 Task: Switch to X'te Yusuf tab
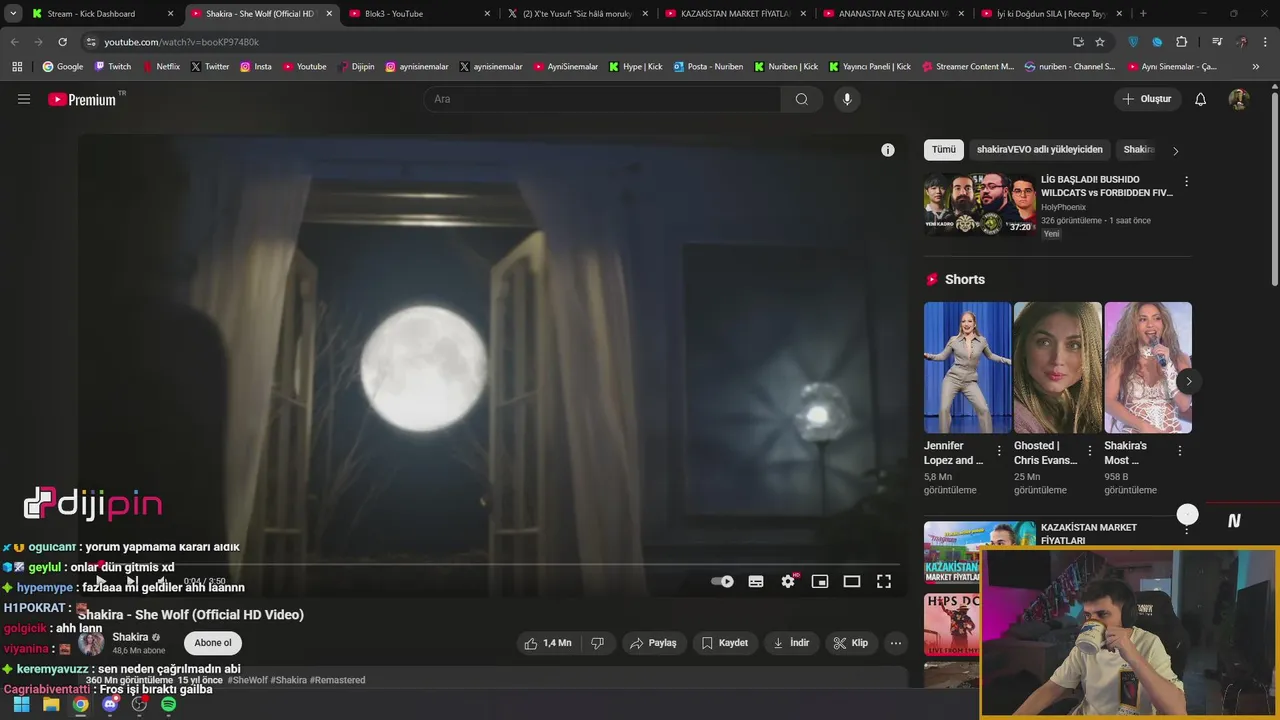click(578, 13)
